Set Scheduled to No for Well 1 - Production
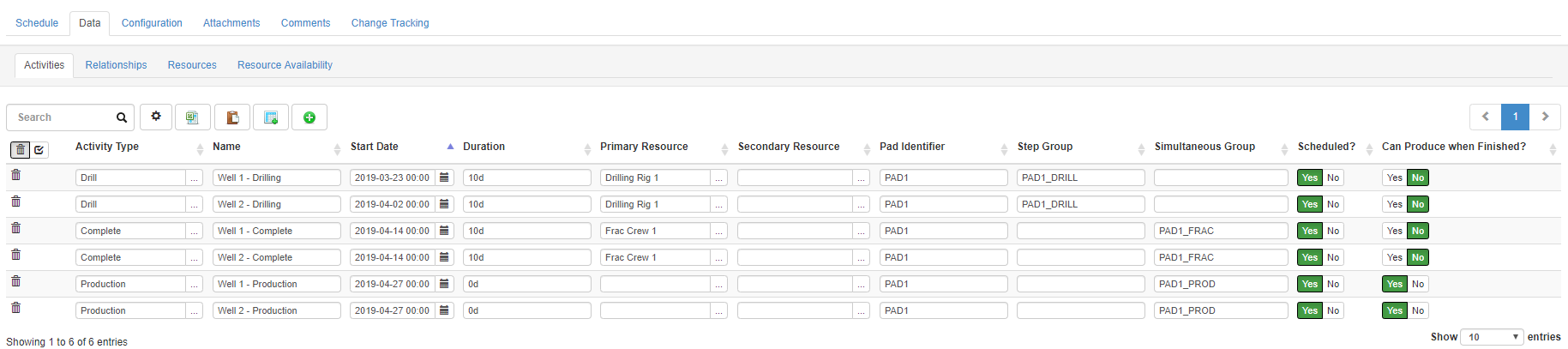Screen dimensions: 1568x349 tap(1333, 284)
